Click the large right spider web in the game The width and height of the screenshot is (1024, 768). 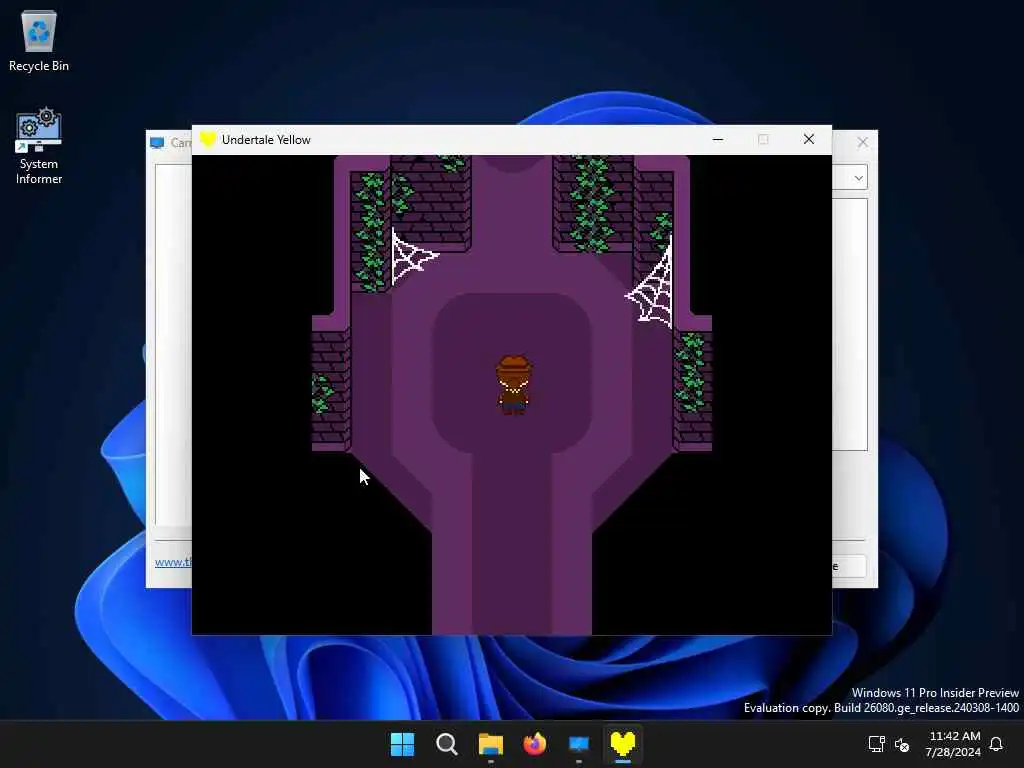(650, 285)
